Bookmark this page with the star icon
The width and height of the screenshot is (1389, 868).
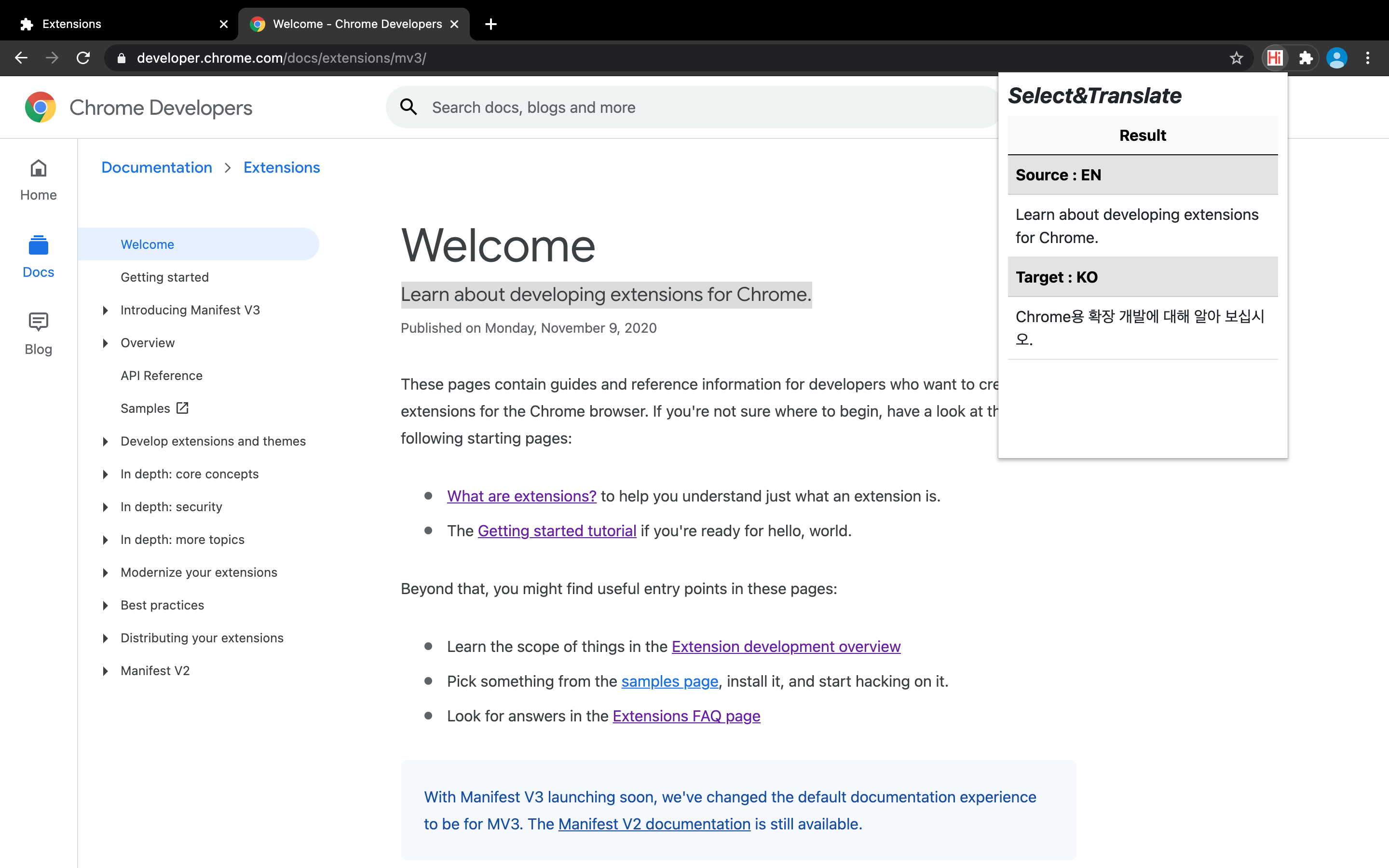pyautogui.click(x=1236, y=58)
